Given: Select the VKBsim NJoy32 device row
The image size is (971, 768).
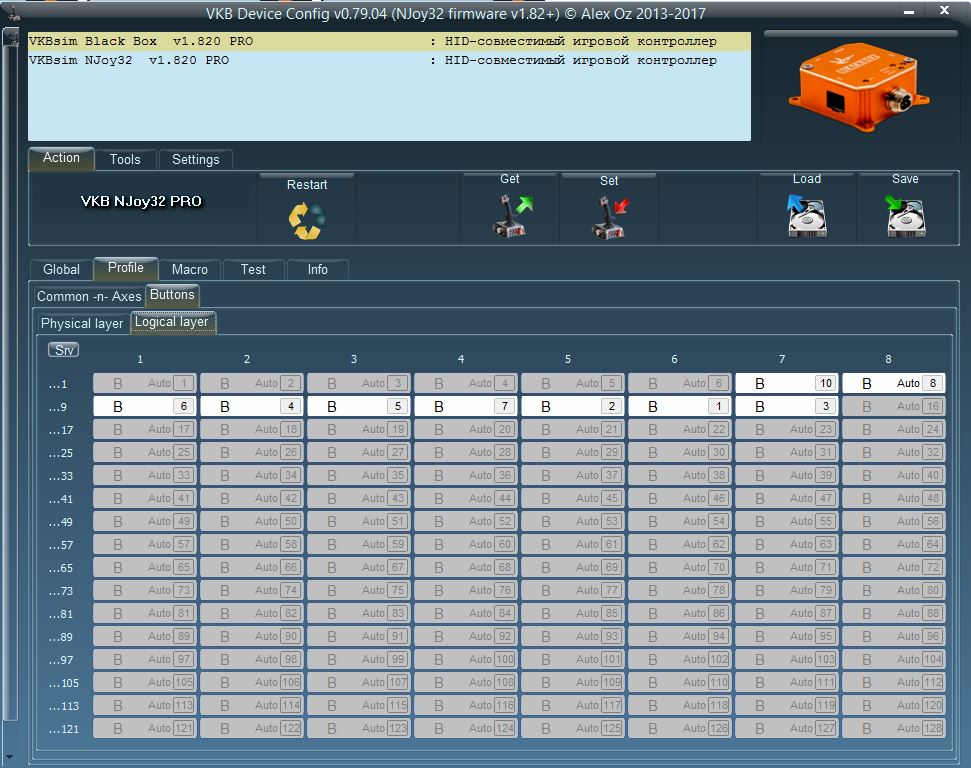Looking at the screenshot, I should pos(390,61).
